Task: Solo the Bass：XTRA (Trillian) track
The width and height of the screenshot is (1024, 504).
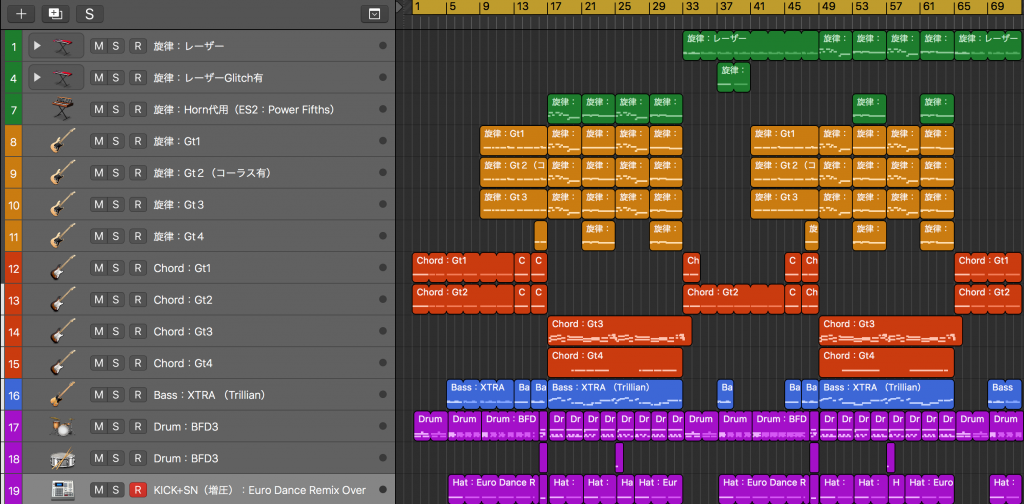Action: click(x=115, y=395)
